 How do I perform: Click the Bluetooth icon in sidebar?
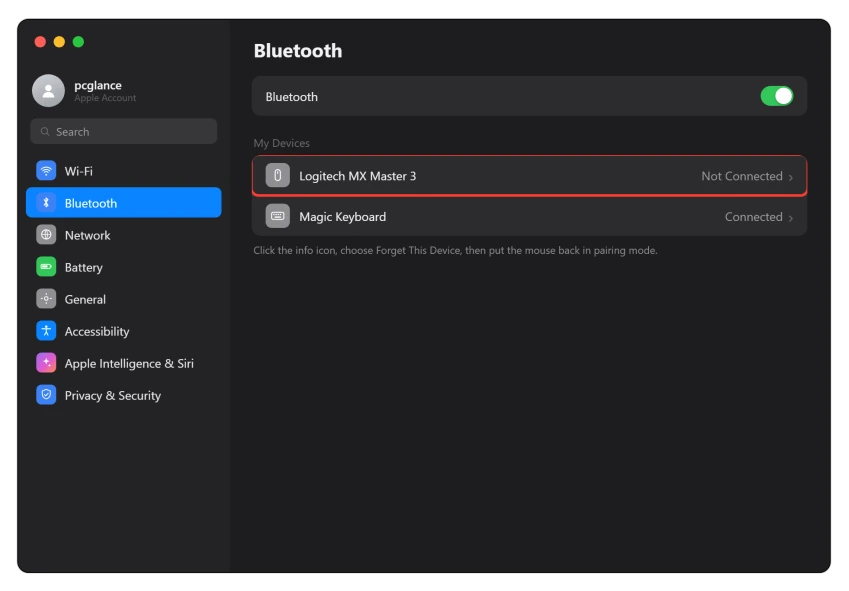pyautogui.click(x=46, y=203)
